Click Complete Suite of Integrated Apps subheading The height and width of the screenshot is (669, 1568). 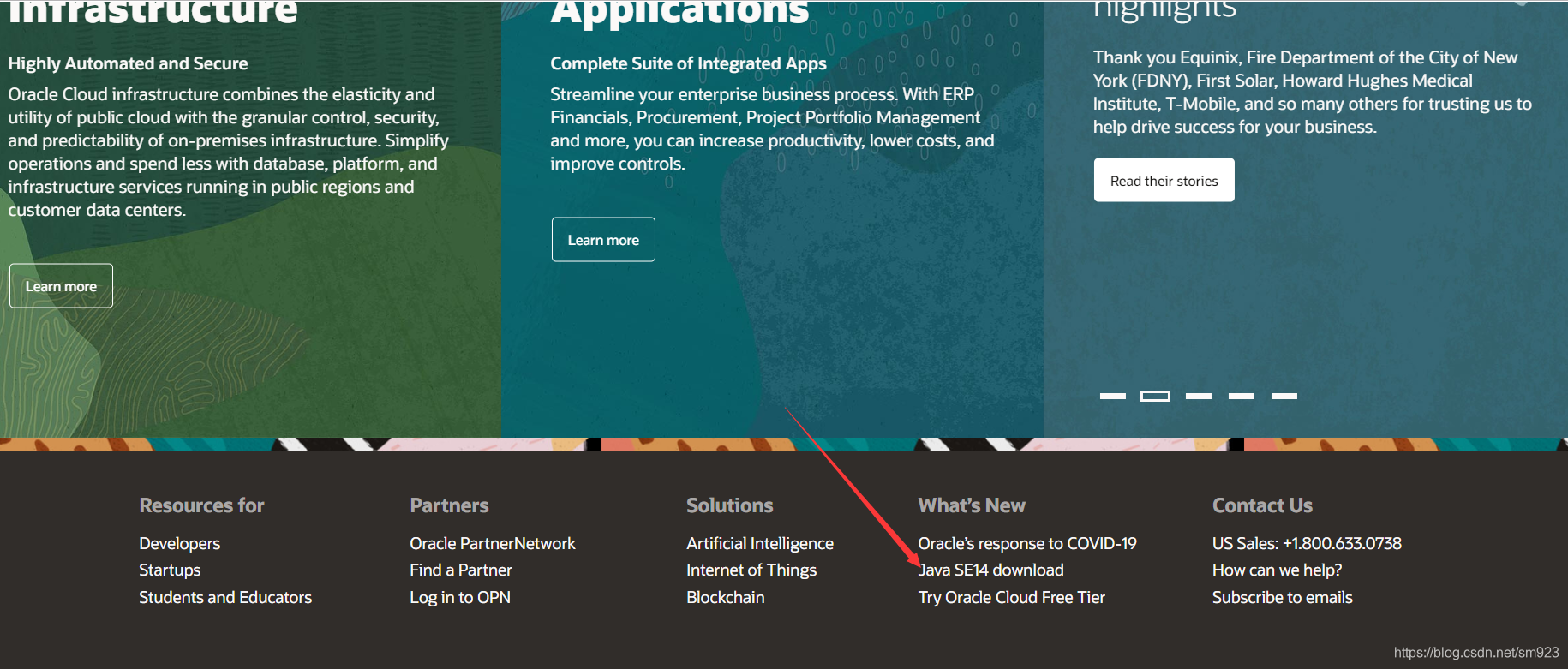688,63
